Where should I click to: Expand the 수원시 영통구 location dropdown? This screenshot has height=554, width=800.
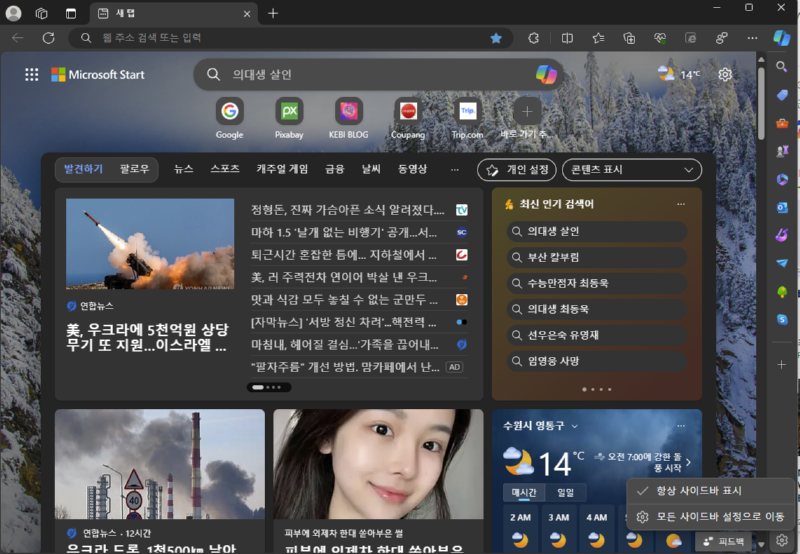pyautogui.click(x=574, y=426)
